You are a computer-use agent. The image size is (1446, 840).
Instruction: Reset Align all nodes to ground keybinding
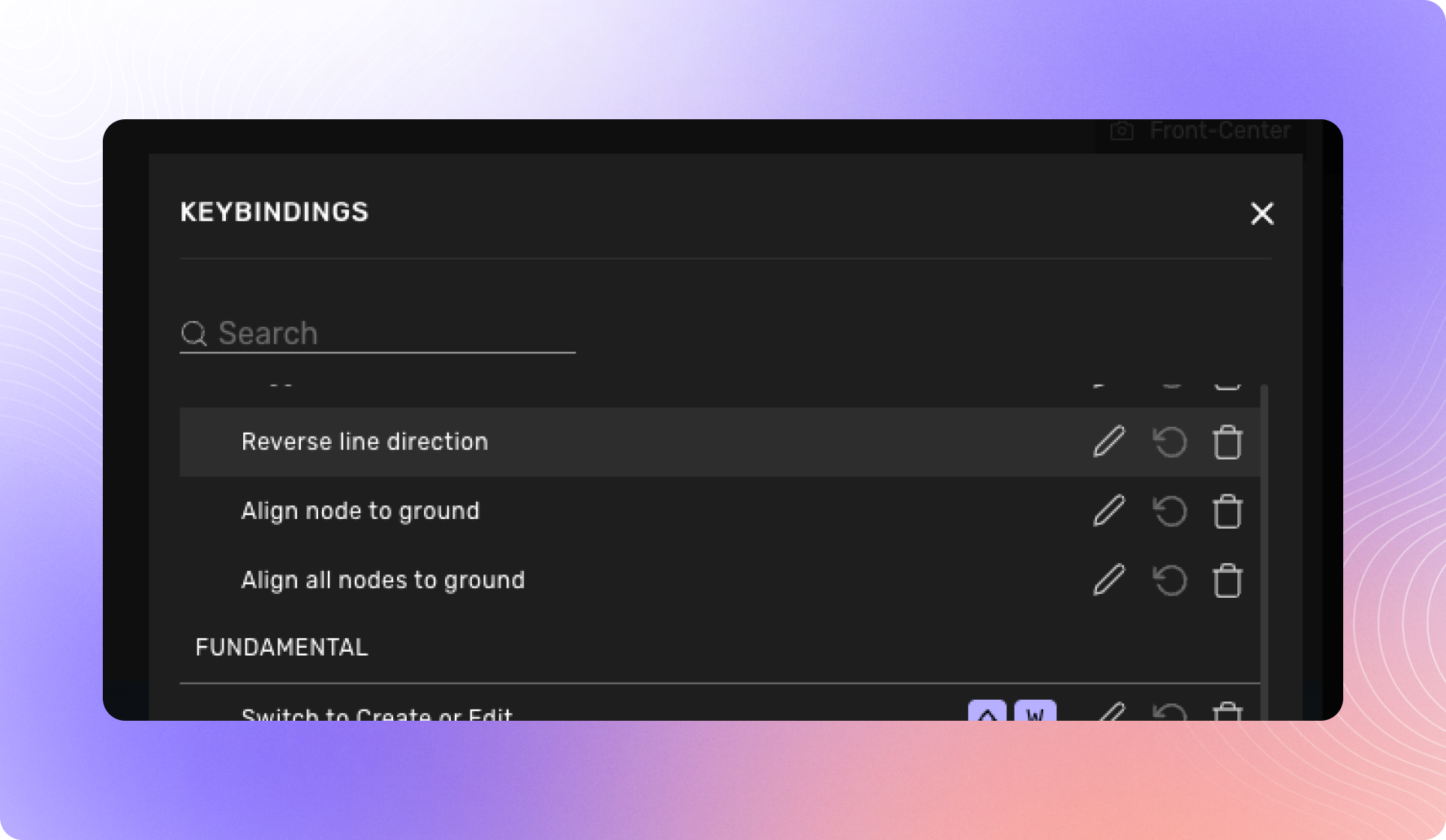1169,580
